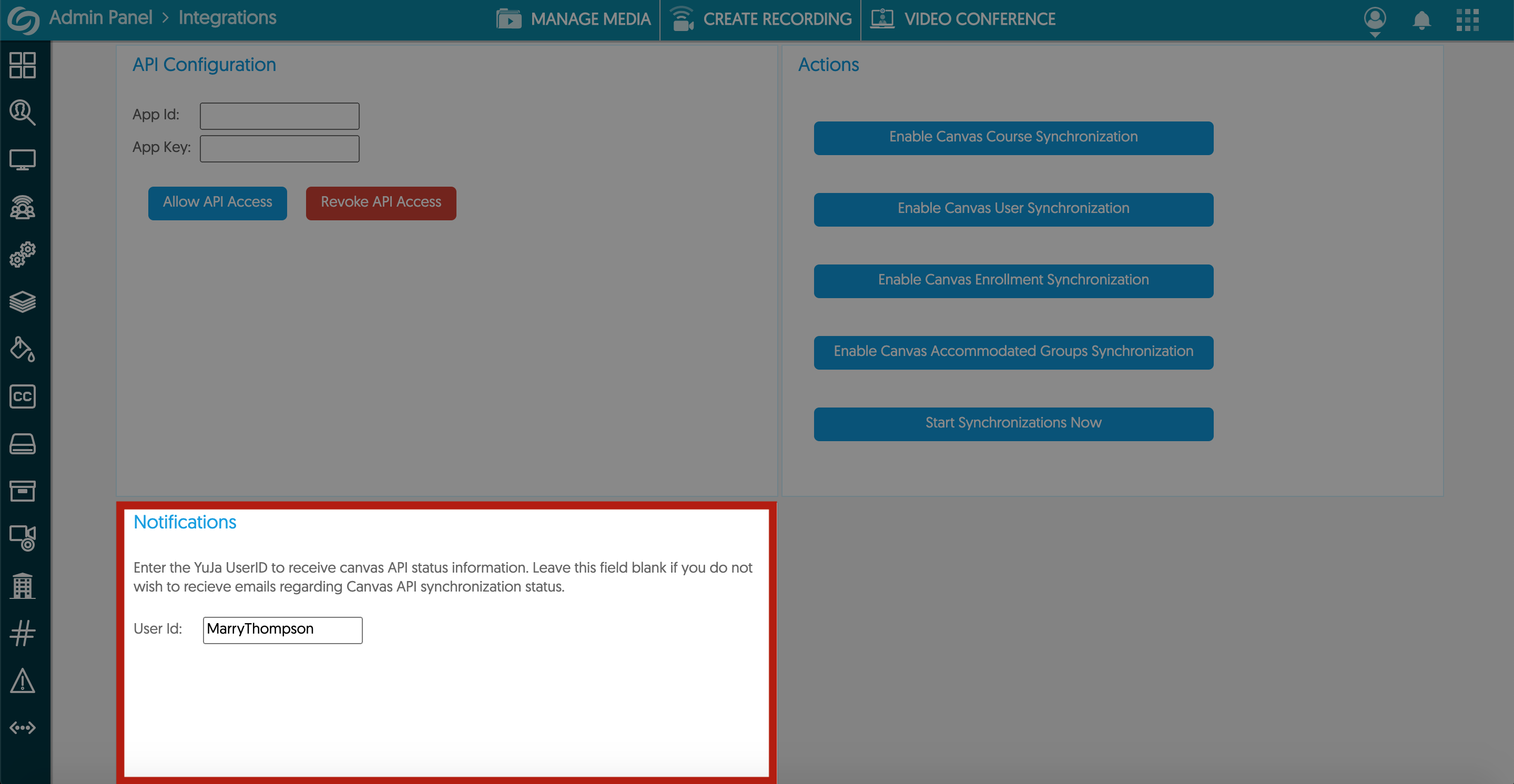Viewport: 1514px width, 784px height.
Task: Open the closed captions settings icon
Action: [22, 396]
